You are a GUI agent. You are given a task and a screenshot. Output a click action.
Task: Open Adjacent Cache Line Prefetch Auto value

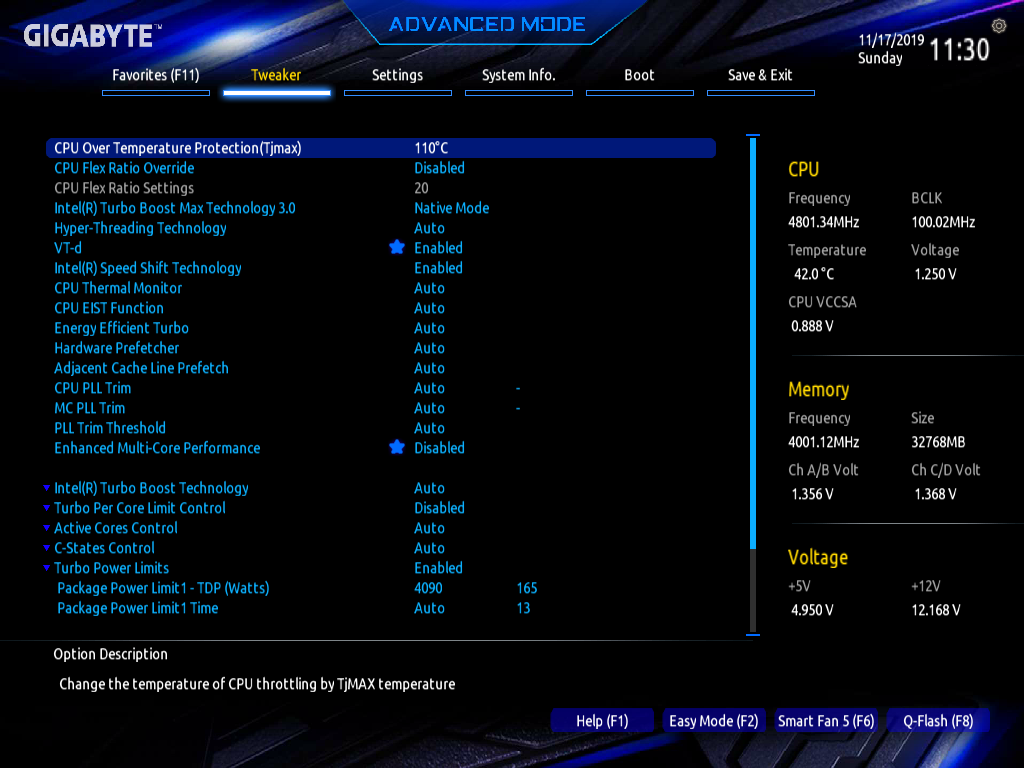click(429, 368)
